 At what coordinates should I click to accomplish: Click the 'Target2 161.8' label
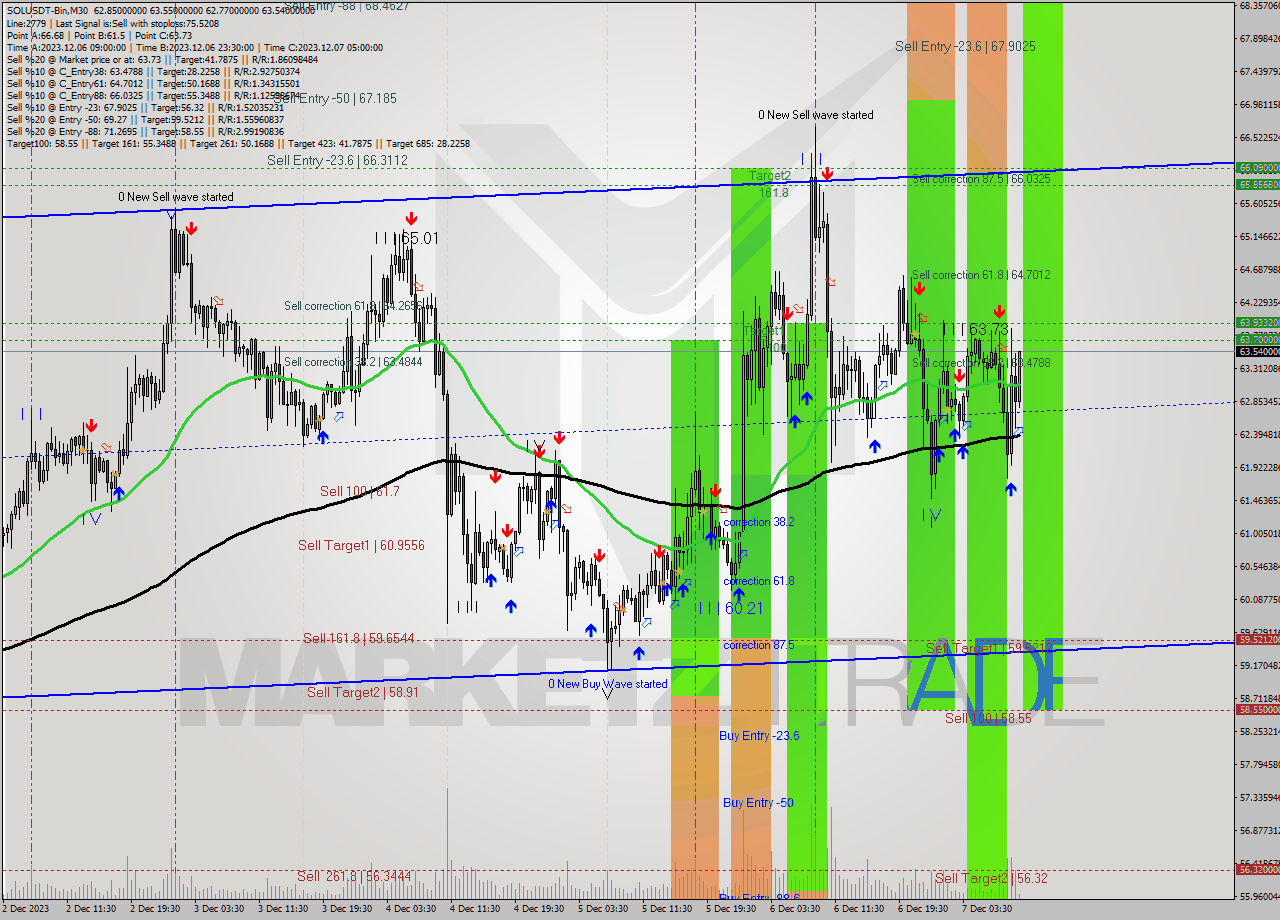click(x=771, y=183)
